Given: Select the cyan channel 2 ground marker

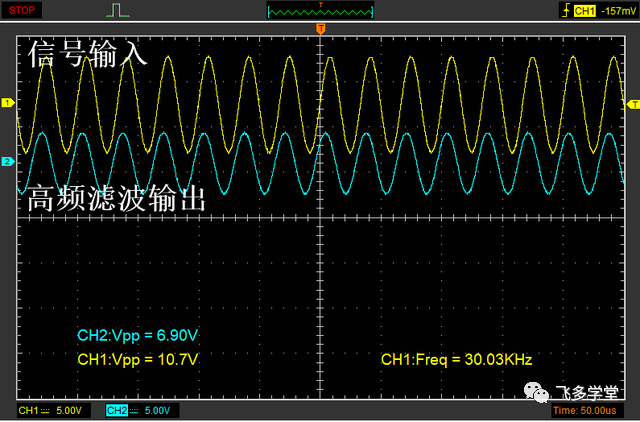Looking at the screenshot, I should click(8, 162).
